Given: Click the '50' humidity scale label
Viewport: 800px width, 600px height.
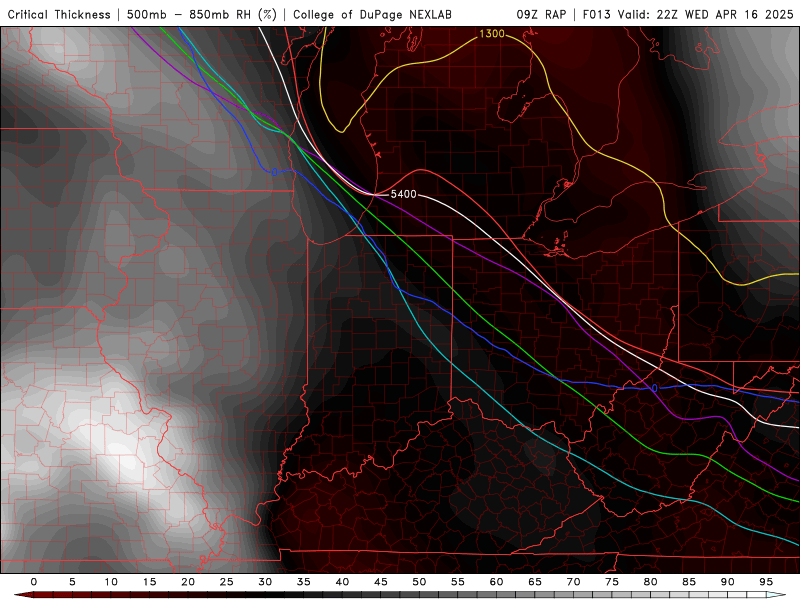Looking at the screenshot, I should (419, 582).
